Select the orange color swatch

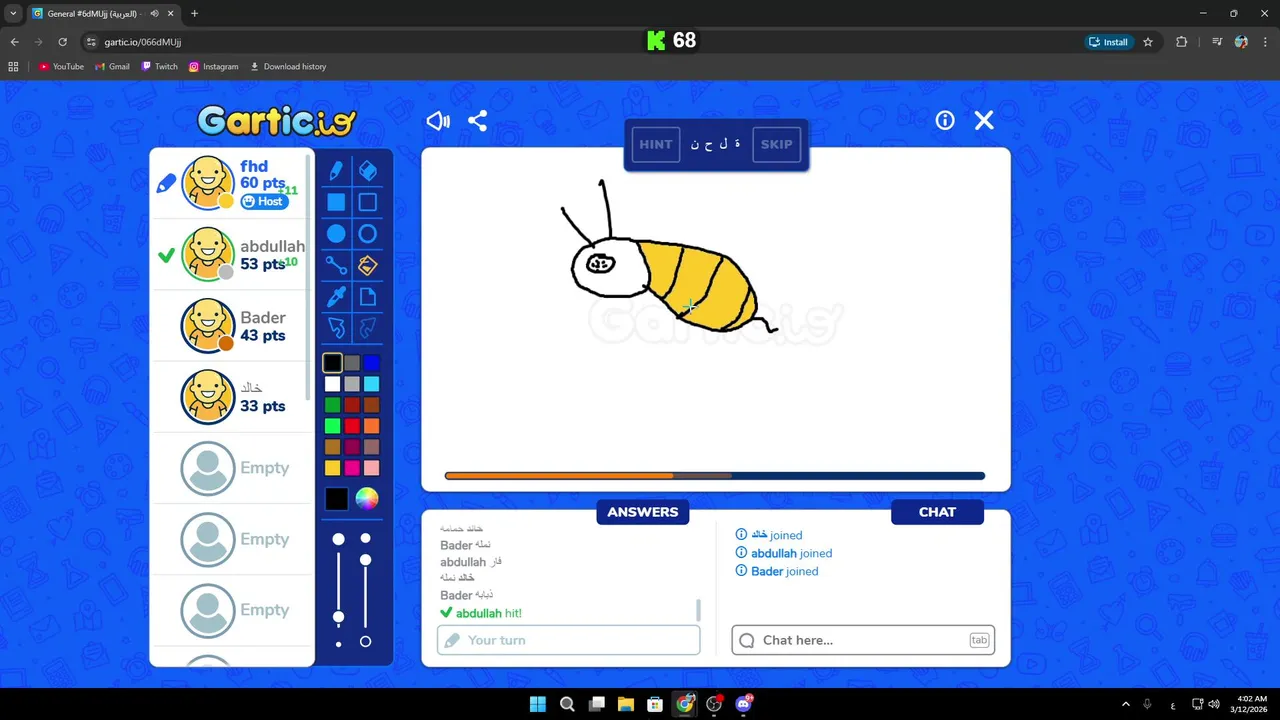point(372,426)
